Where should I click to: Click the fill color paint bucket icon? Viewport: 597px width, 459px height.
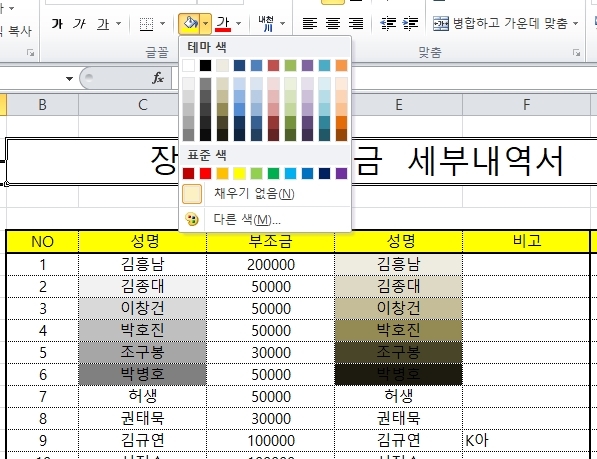coord(190,24)
